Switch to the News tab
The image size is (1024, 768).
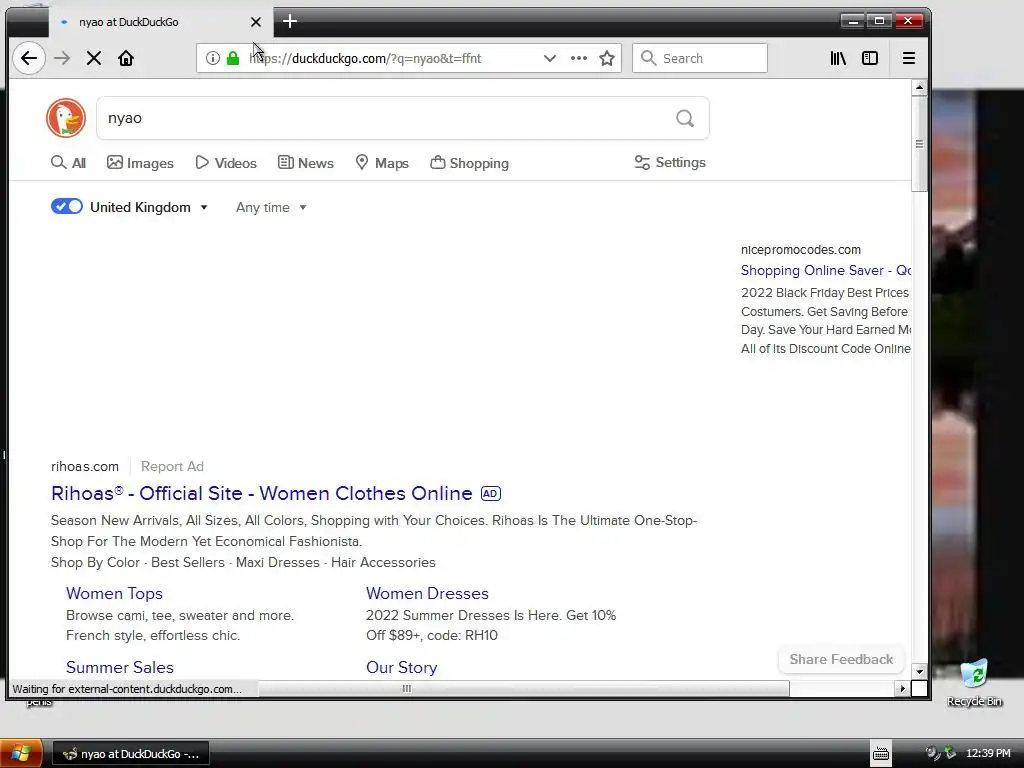[x=306, y=163]
